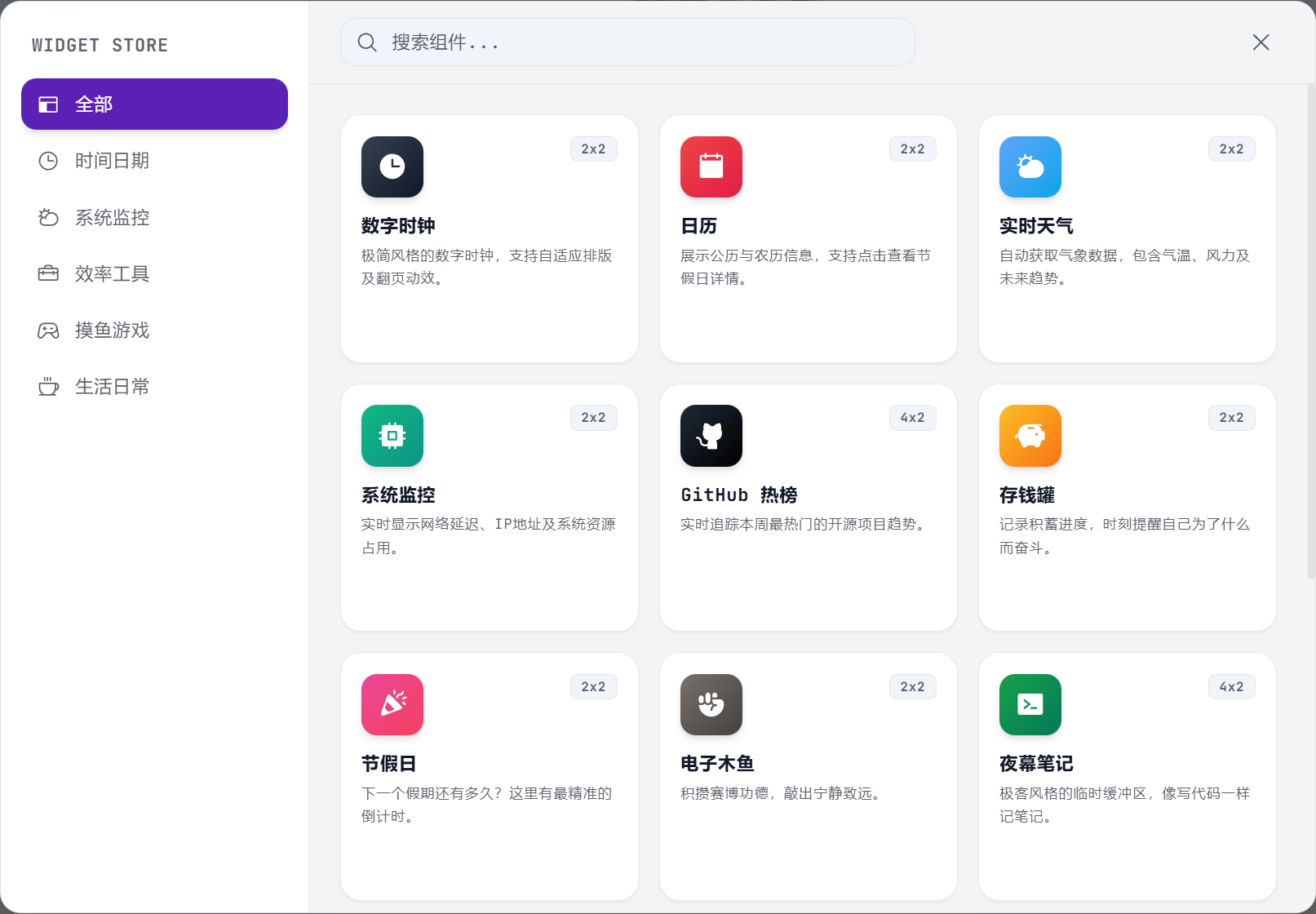Select the 夜幕笔记 terminal icon

pos(1030,704)
